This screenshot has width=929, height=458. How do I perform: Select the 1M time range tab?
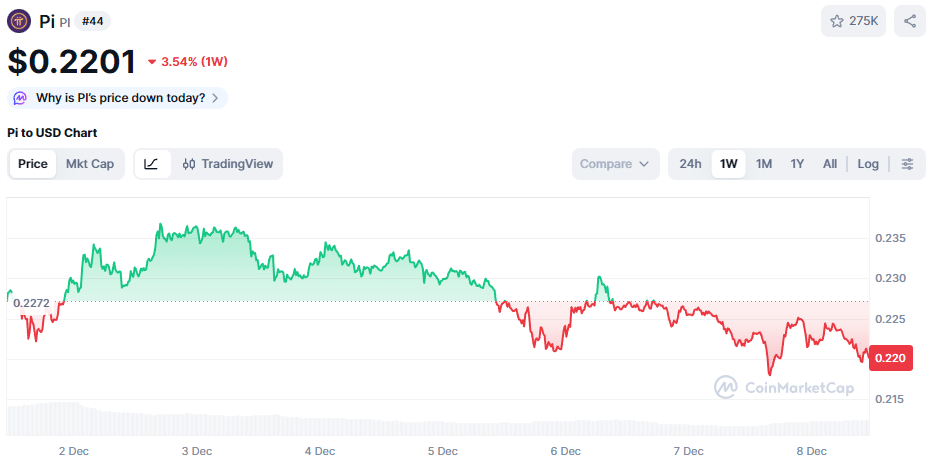point(764,164)
